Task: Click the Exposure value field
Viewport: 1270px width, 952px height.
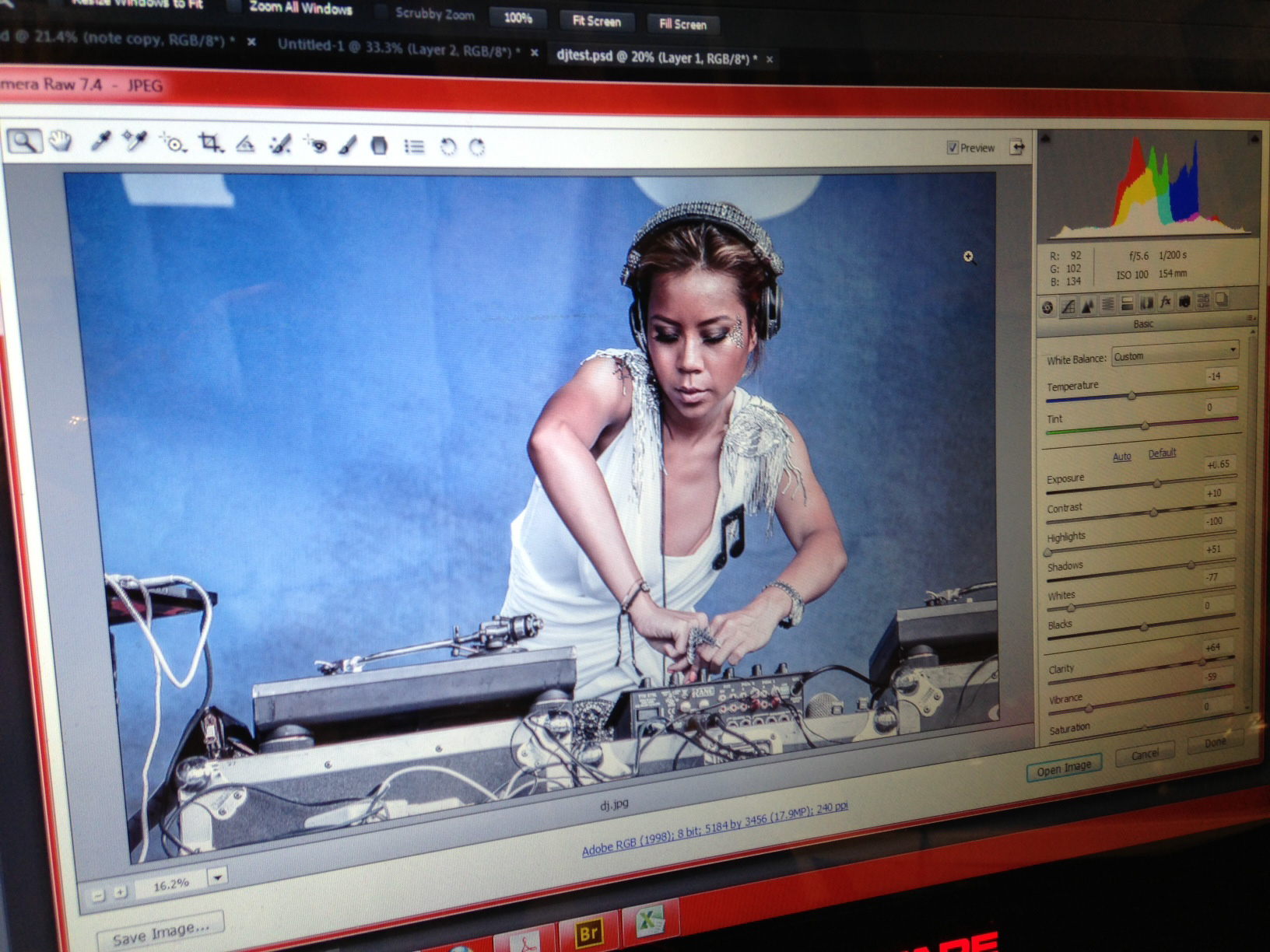Action: click(1219, 464)
